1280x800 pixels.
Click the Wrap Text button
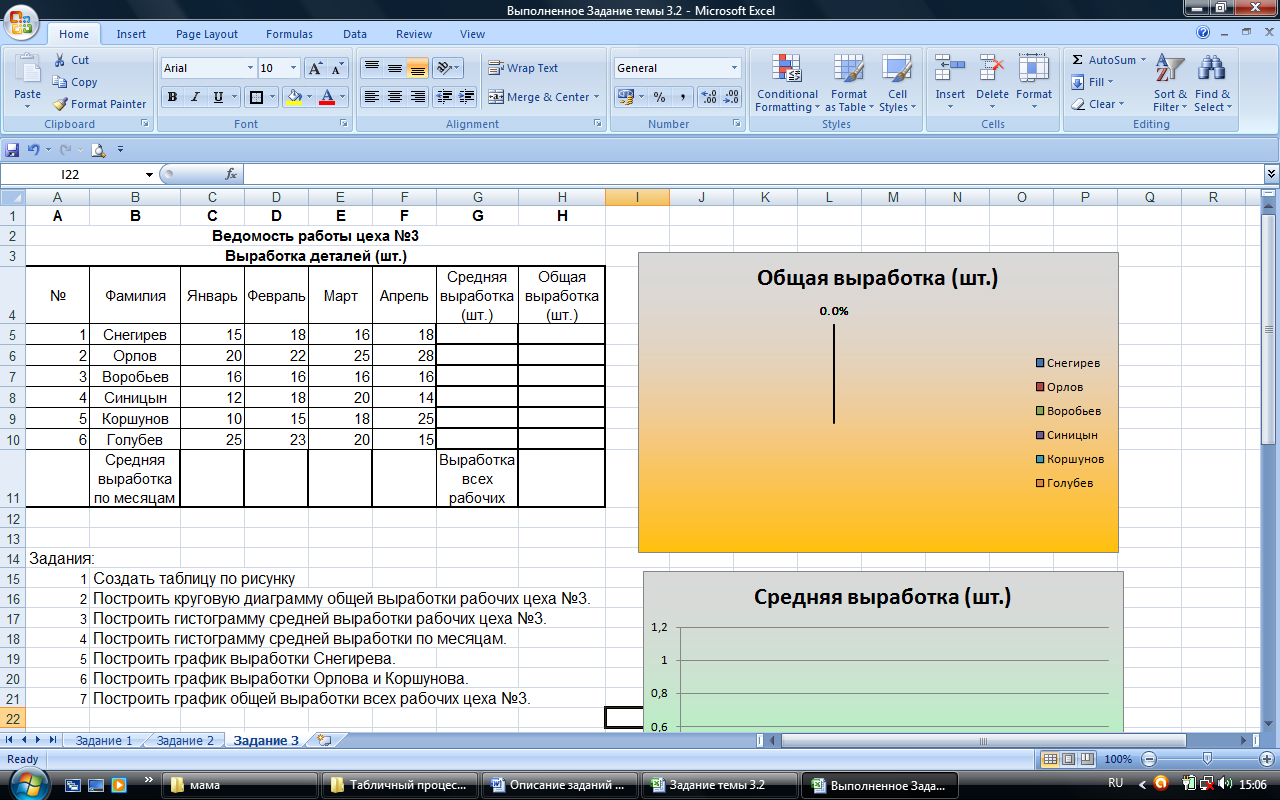coord(523,68)
